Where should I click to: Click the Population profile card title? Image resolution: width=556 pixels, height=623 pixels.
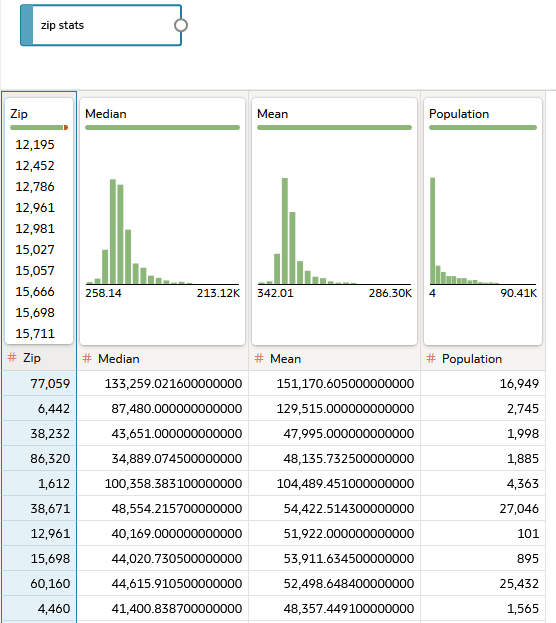tap(459, 114)
